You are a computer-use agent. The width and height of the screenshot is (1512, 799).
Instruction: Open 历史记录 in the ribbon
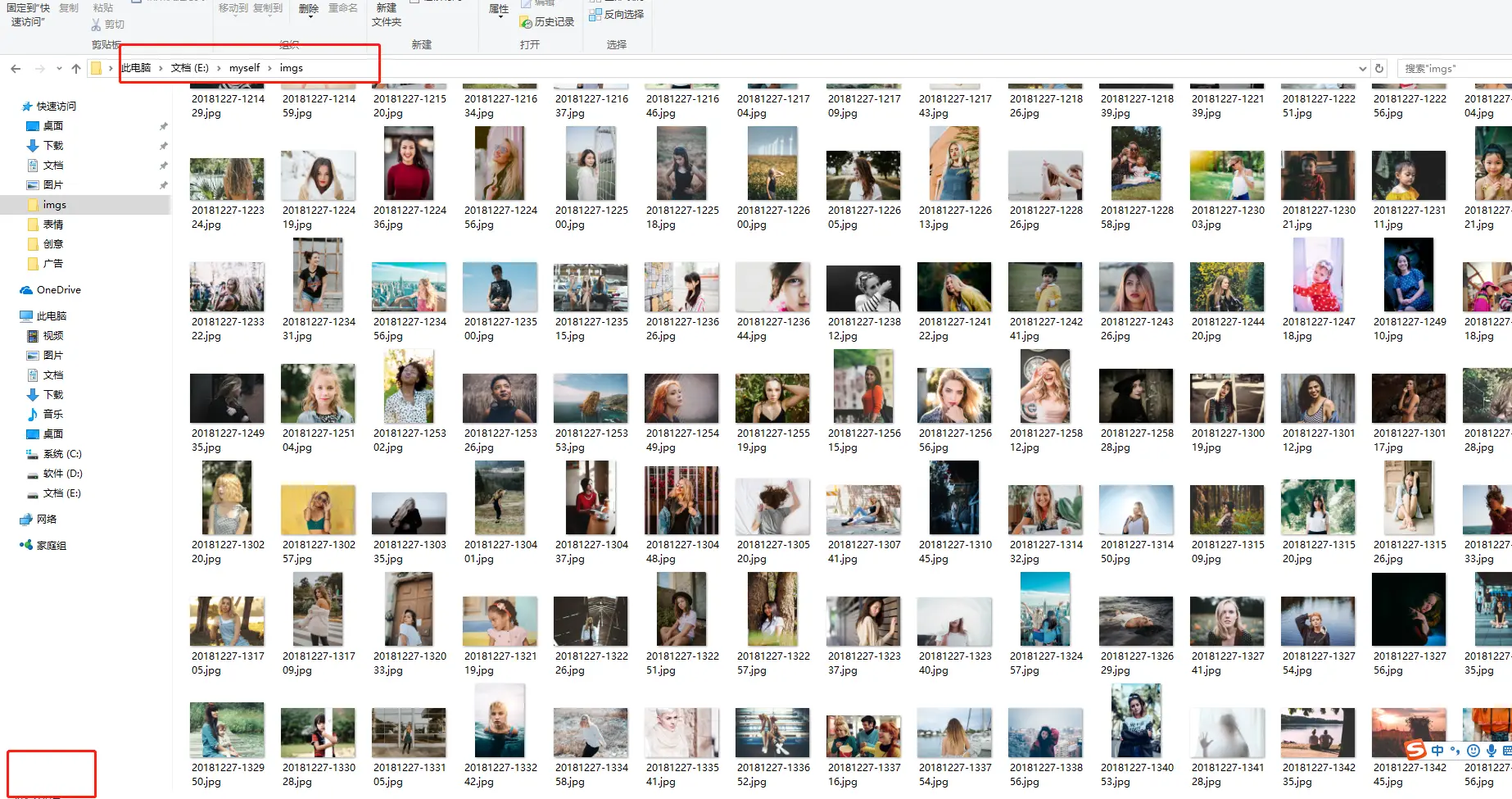[x=547, y=22]
